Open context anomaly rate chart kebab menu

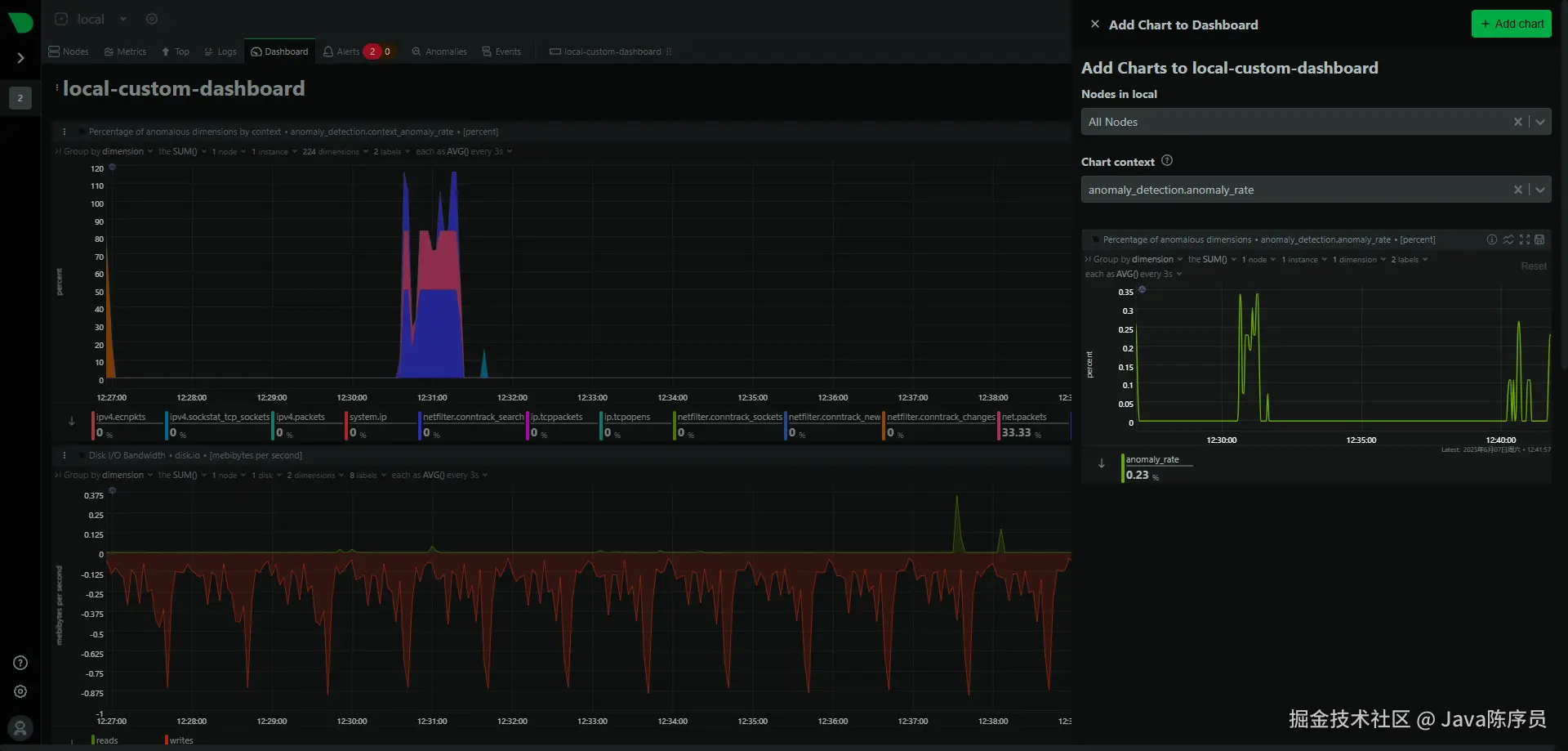pos(64,132)
